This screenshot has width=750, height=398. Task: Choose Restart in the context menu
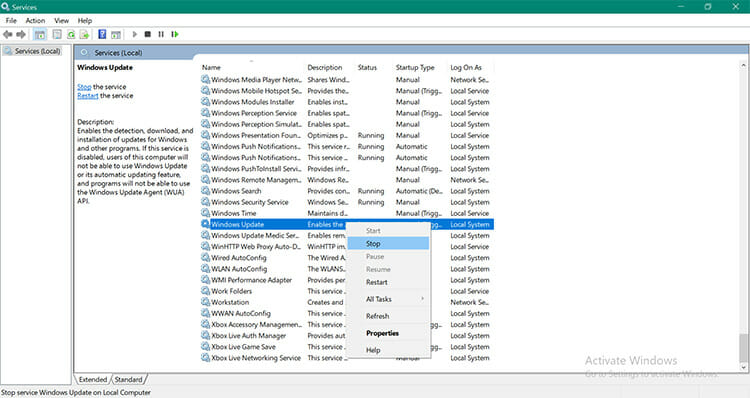[x=388, y=282]
